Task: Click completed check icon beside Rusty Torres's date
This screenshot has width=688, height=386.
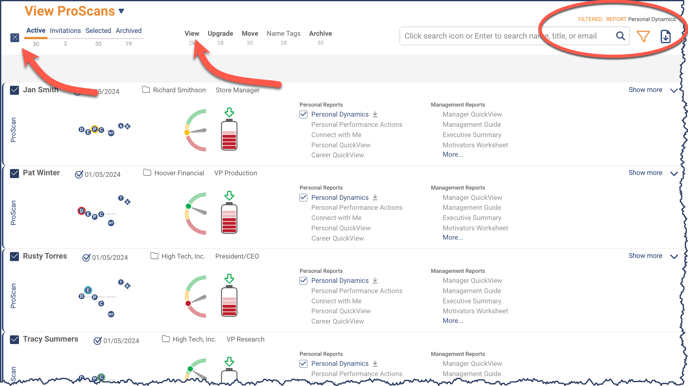Action: click(86, 257)
